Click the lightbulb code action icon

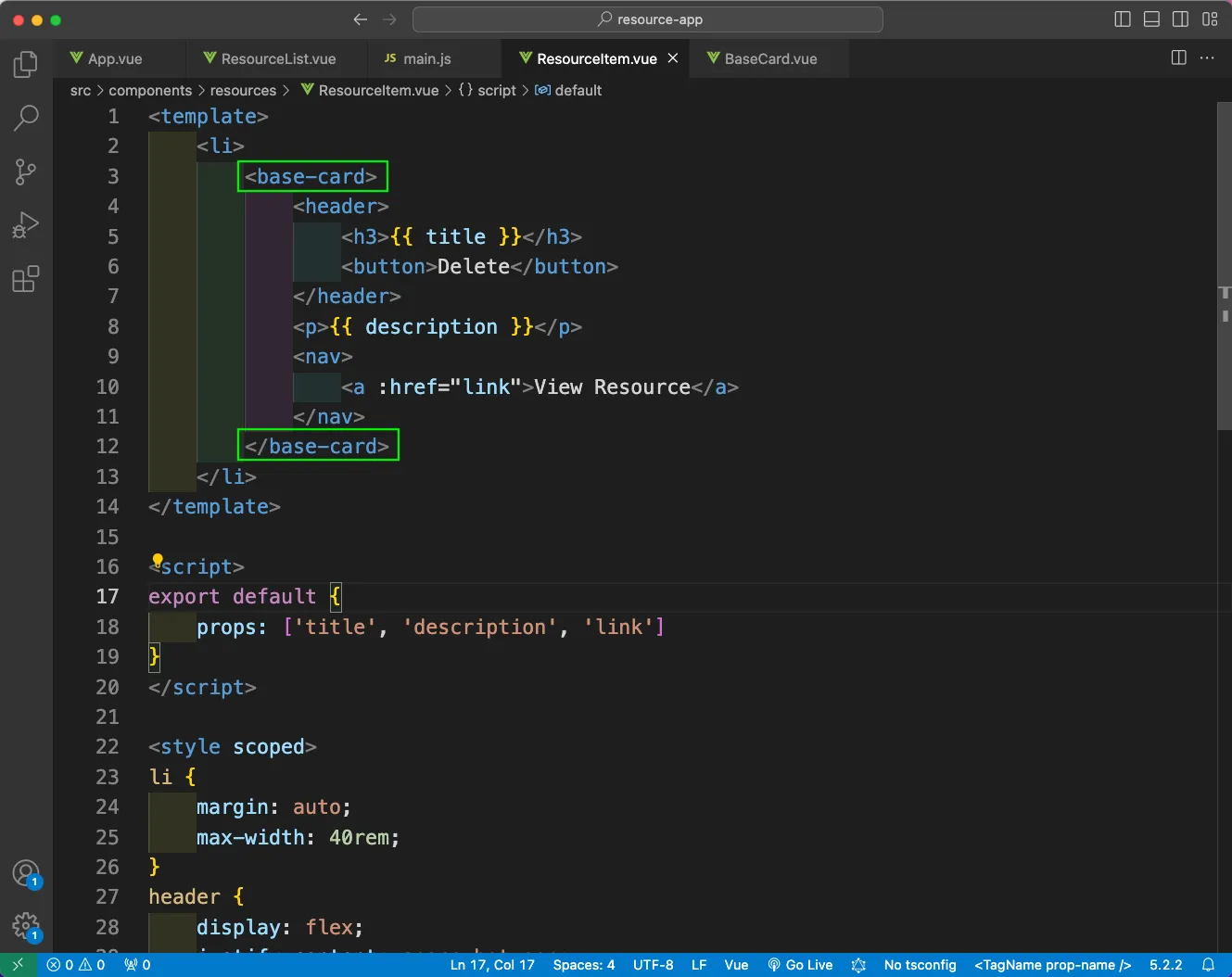click(x=158, y=560)
